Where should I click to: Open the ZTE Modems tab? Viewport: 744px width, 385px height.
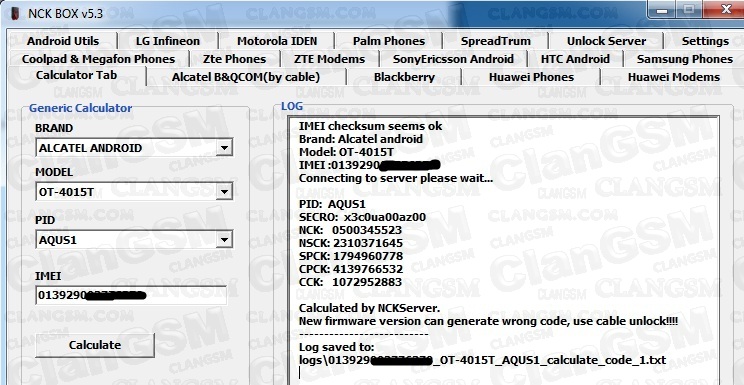[x=329, y=59]
